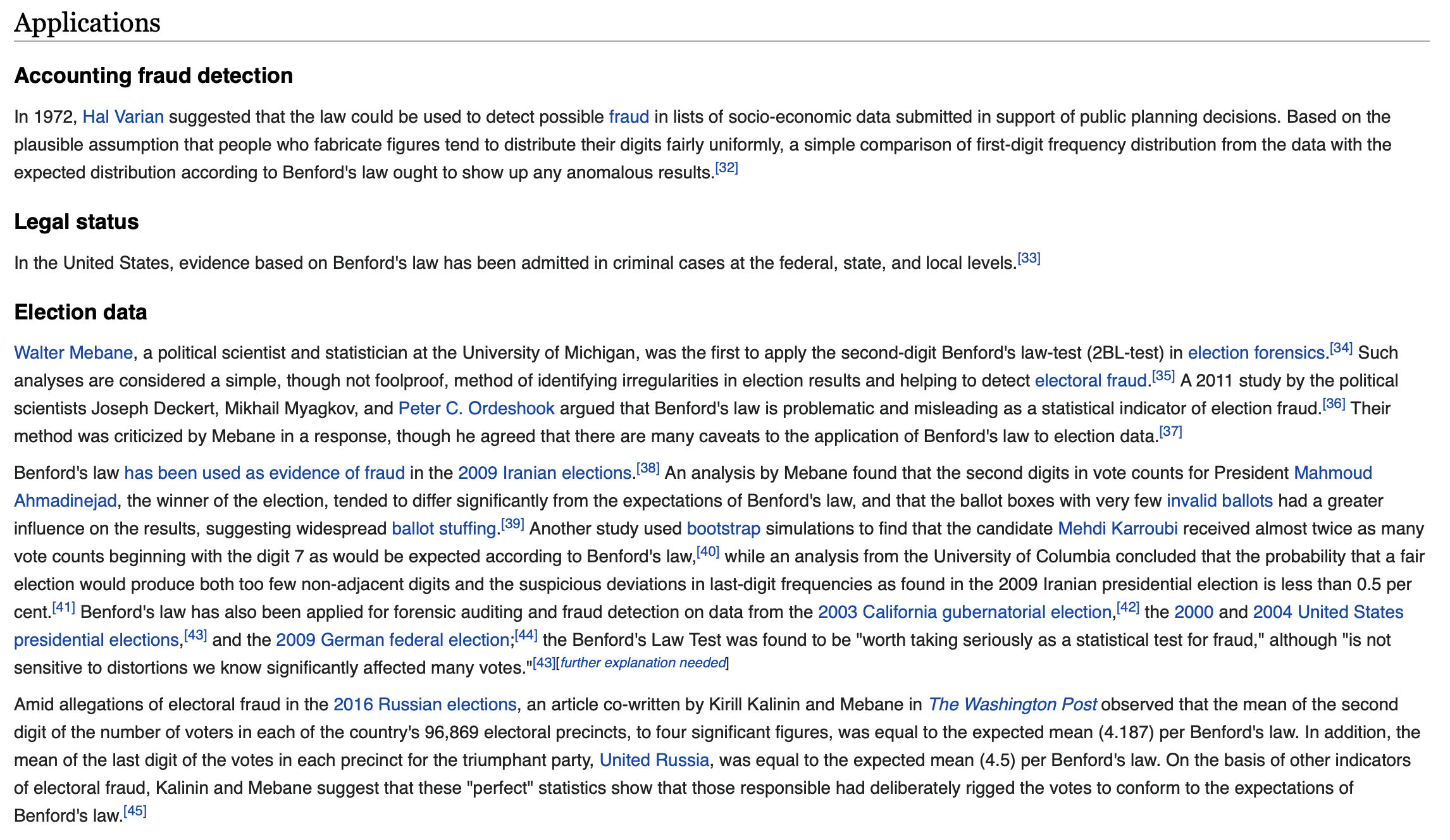The image size is (1450, 840).
Task: Open the United Russia link
Action: click(x=654, y=760)
